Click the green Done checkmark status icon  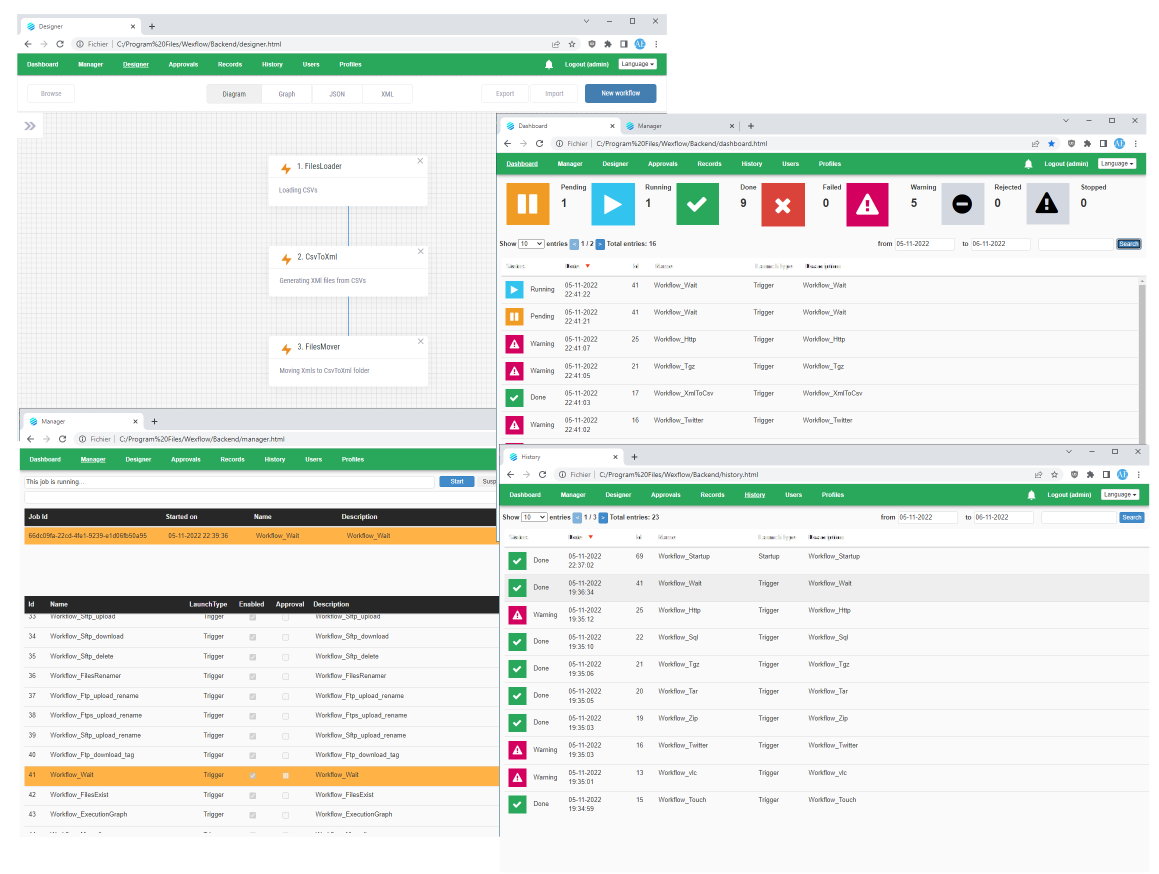click(x=697, y=204)
